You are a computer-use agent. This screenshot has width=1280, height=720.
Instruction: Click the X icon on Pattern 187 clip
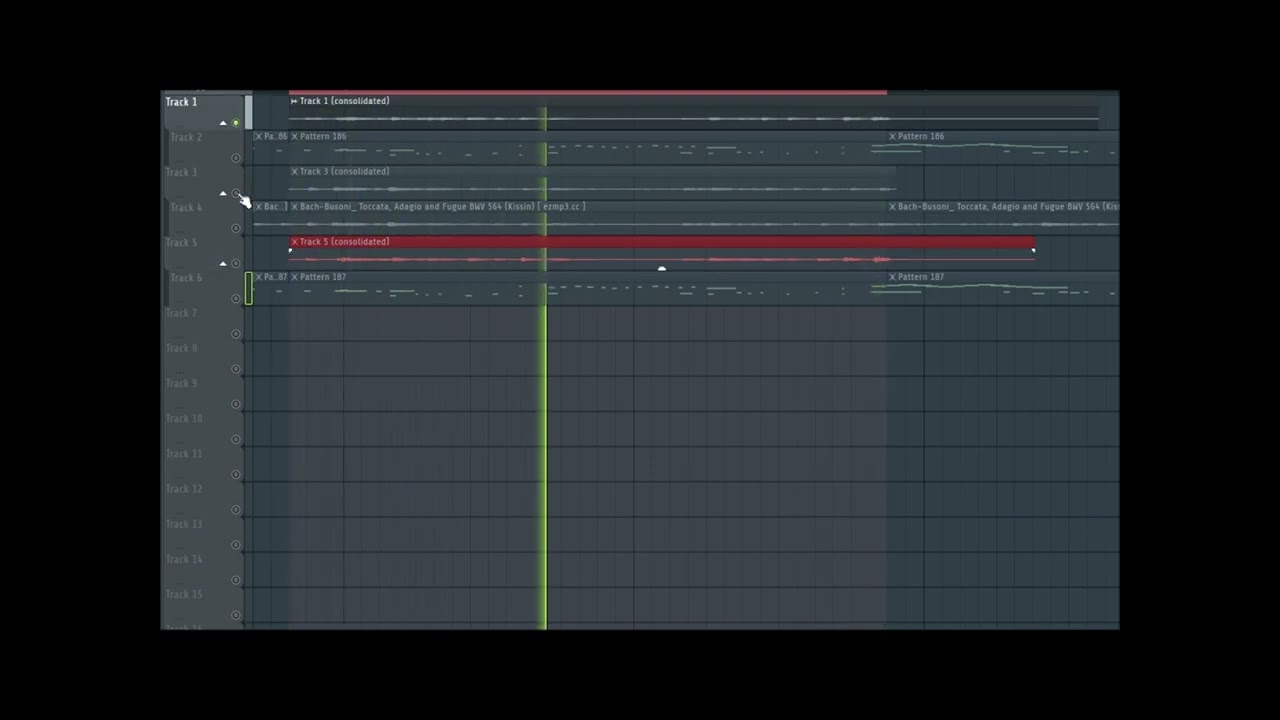[294, 277]
